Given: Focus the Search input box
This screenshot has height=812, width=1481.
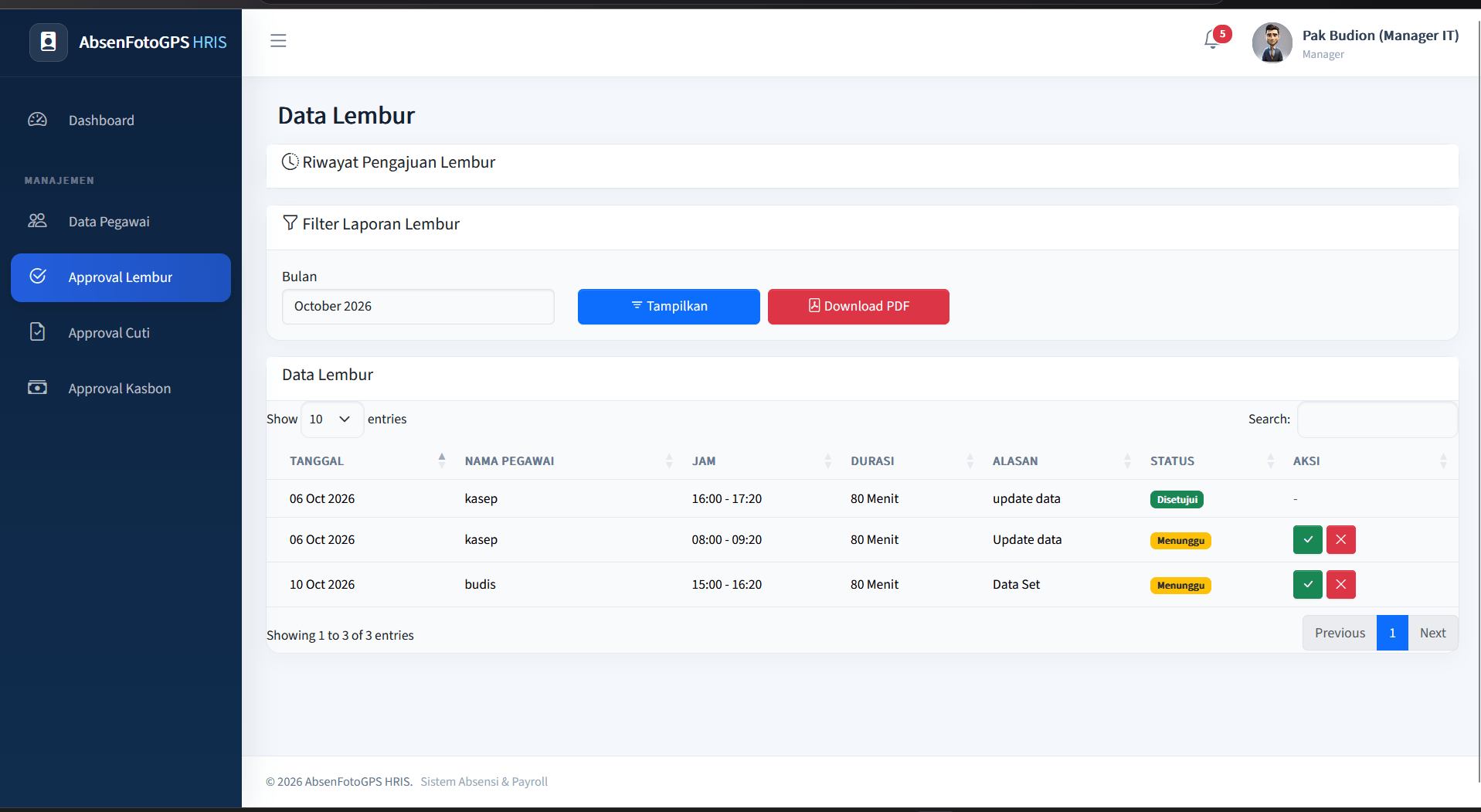Looking at the screenshot, I should [x=1377, y=420].
